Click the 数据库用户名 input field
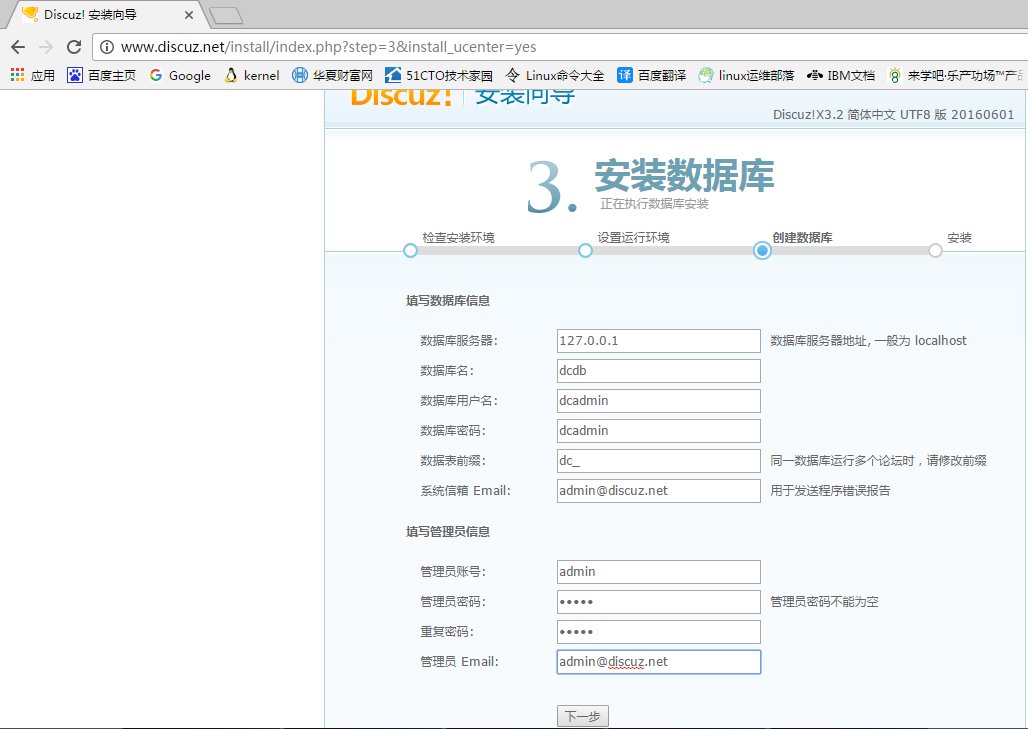The image size is (1028, 729). [659, 401]
